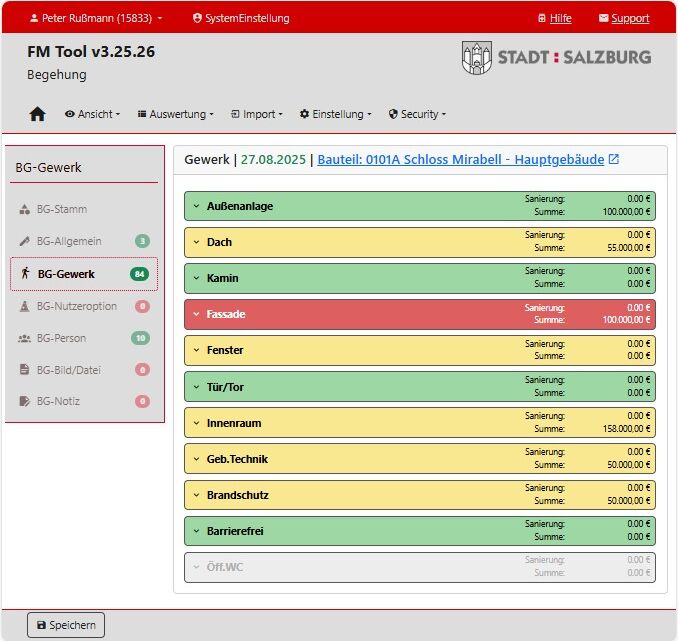
Task: Click the BG-Nutzeroption cone icon
Action: click(x=25, y=306)
